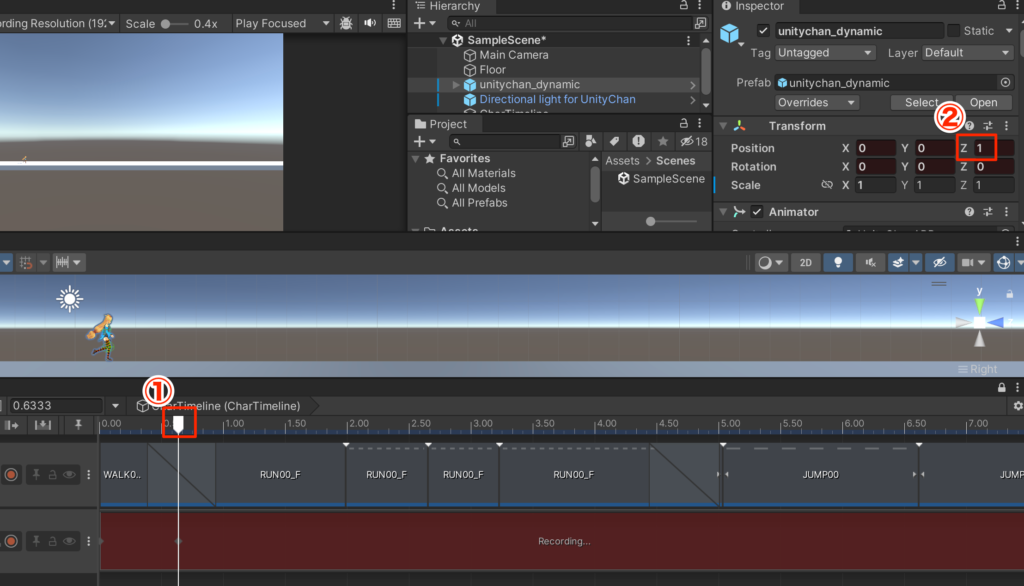The width and height of the screenshot is (1024, 586).
Task: Toggle hidden objects visibility in Scene view
Action: click(940, 263)
